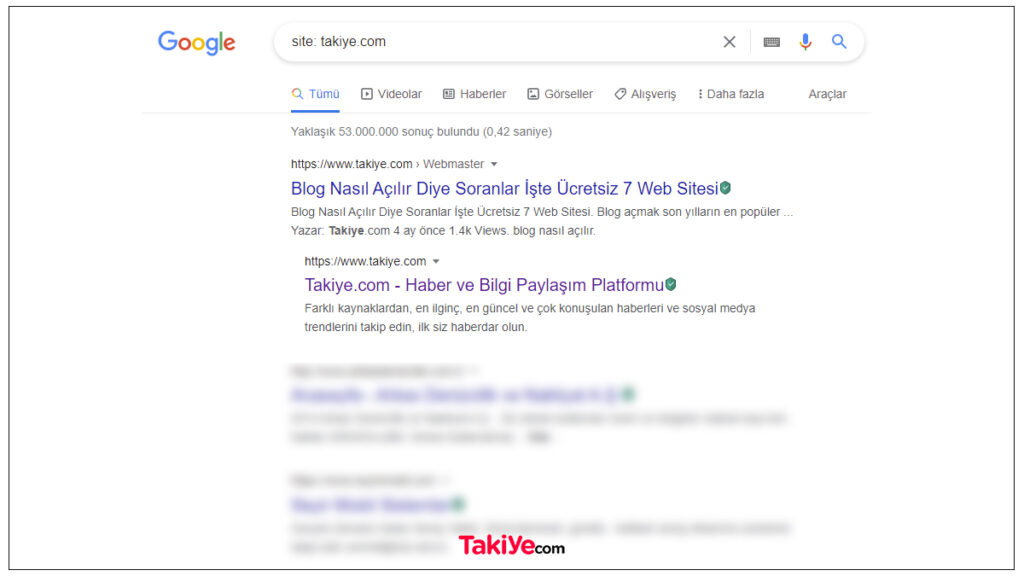
Task: Clear the search box with the X icon
Action: click(729, 42)
